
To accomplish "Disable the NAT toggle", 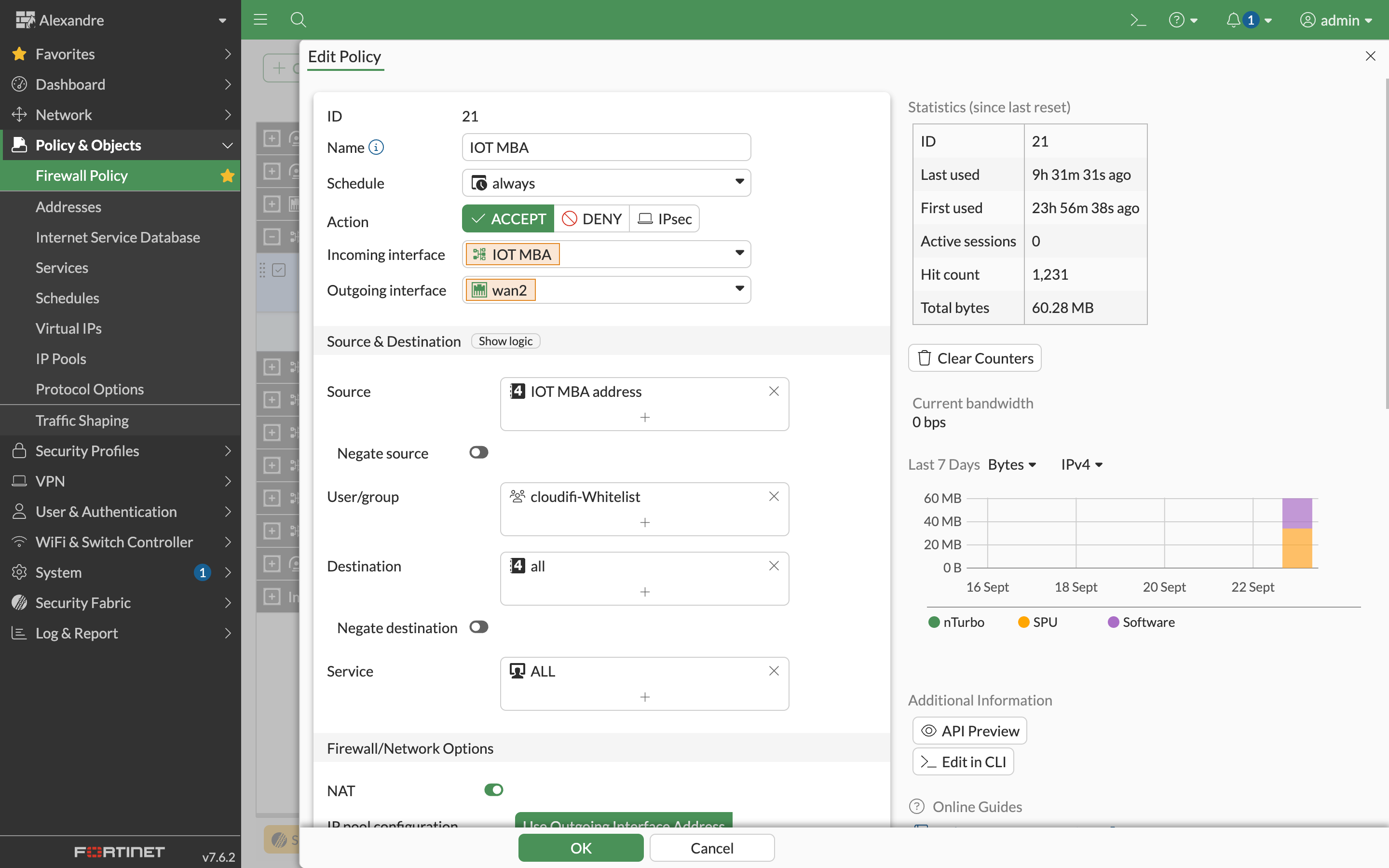I will coord(493,790).
